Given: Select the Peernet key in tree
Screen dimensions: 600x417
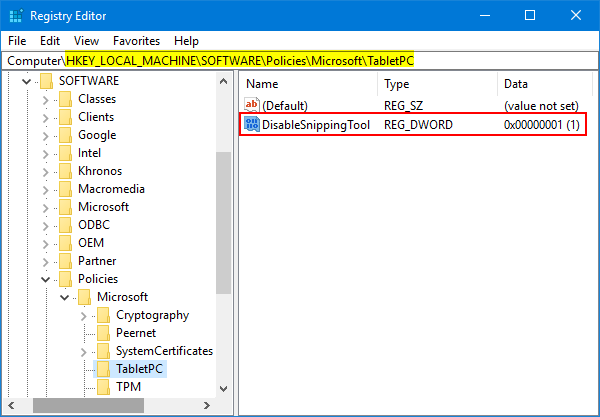Looking at the screenshot, I should click(136, 333).
